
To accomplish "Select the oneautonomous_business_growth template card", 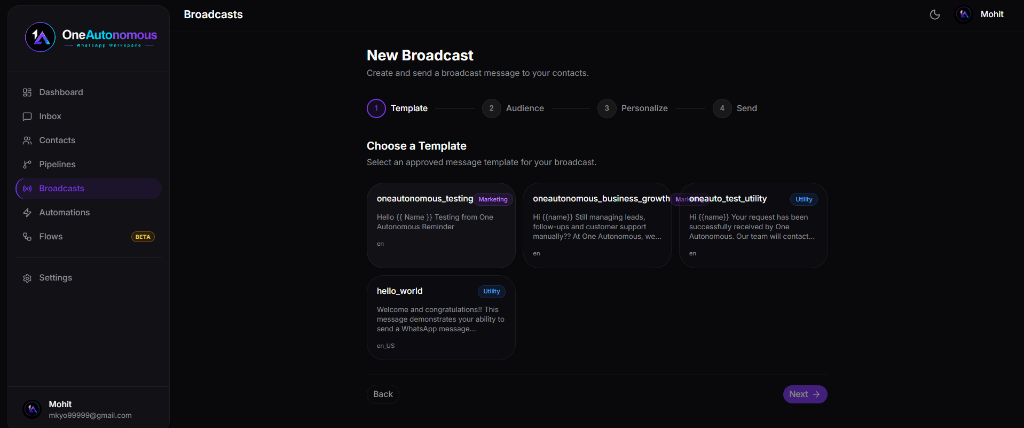I will (x=597, y=225).
